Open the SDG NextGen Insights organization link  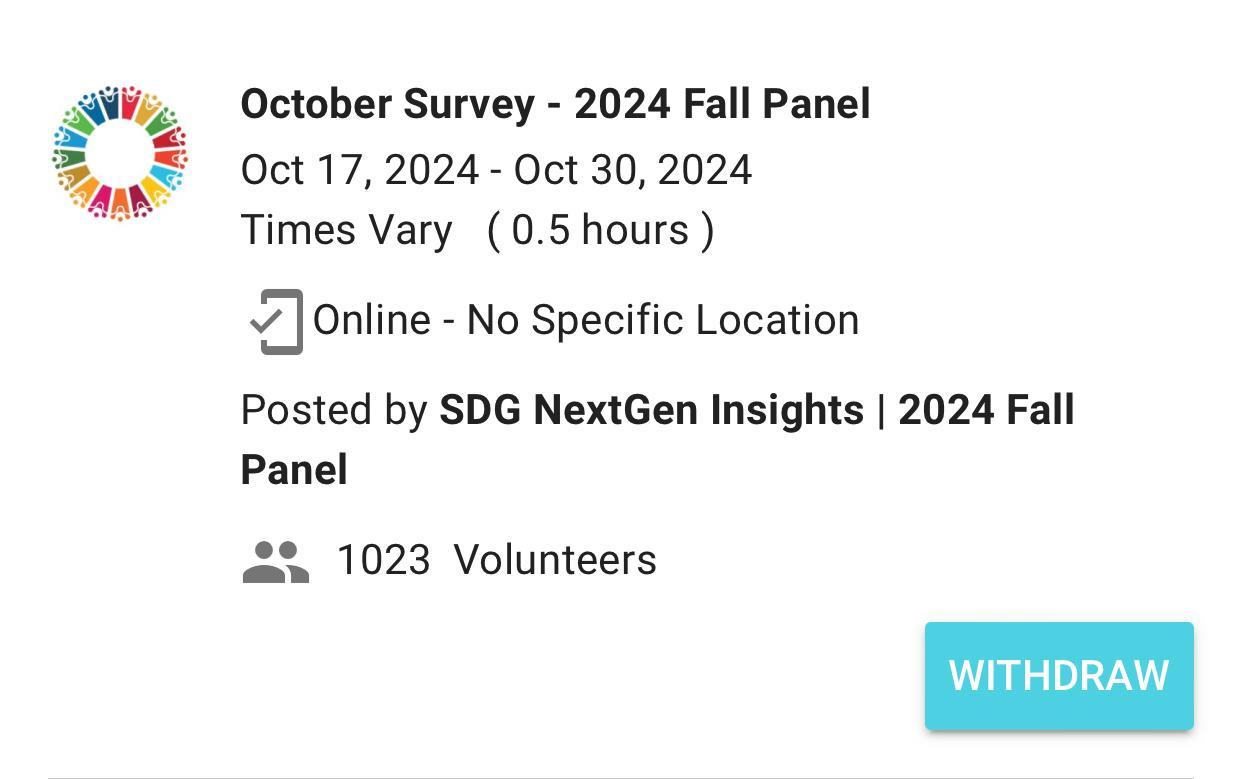coord(651,410)
